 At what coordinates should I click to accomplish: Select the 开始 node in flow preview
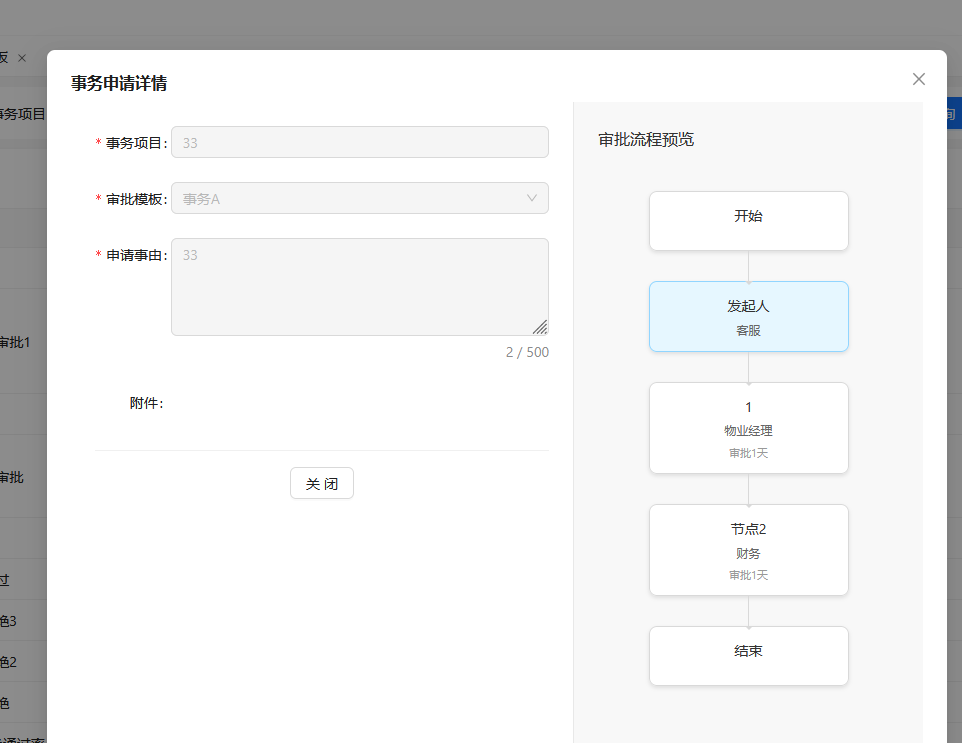click(x=748, y=220)
